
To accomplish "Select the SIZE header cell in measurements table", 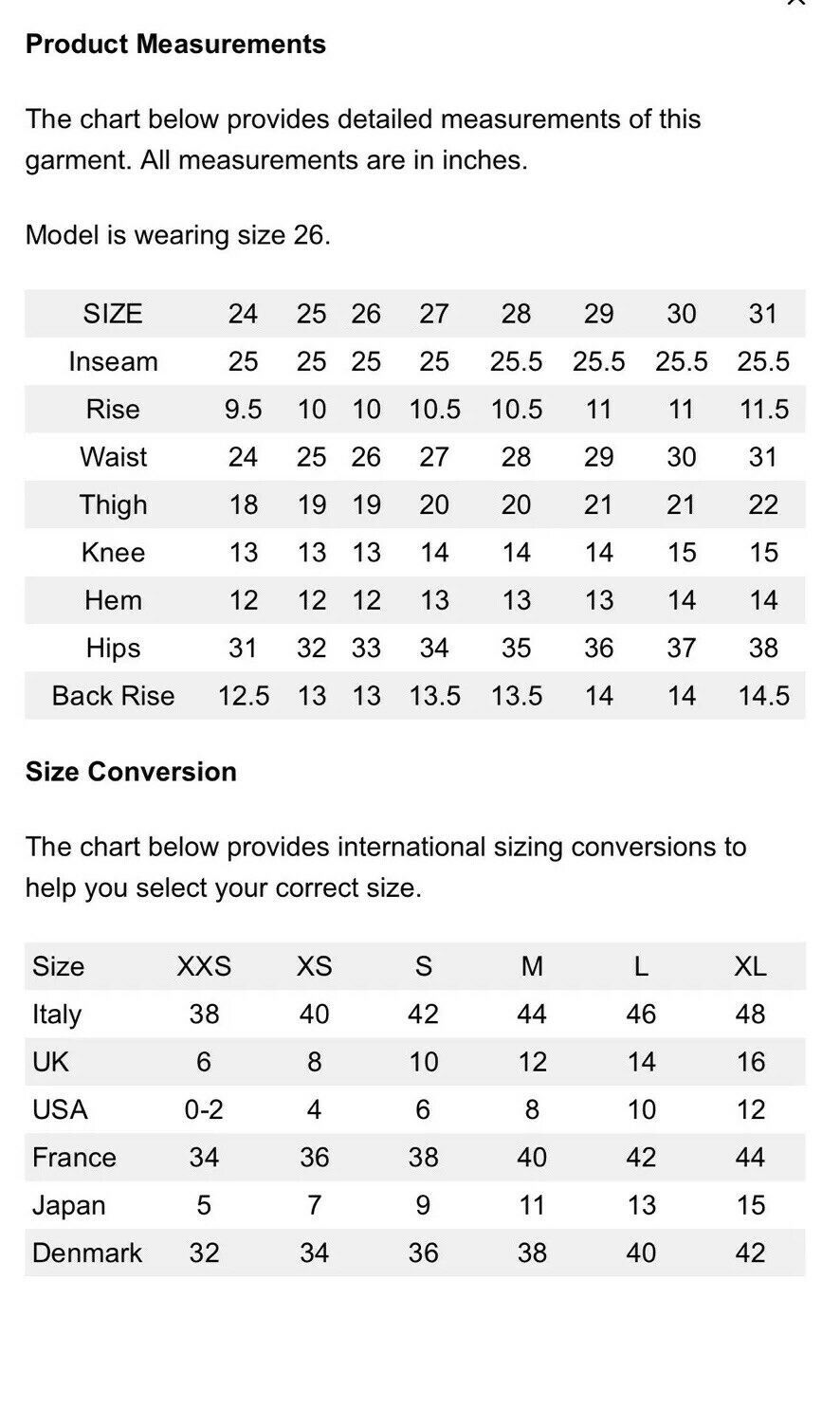I will (113, 314).
